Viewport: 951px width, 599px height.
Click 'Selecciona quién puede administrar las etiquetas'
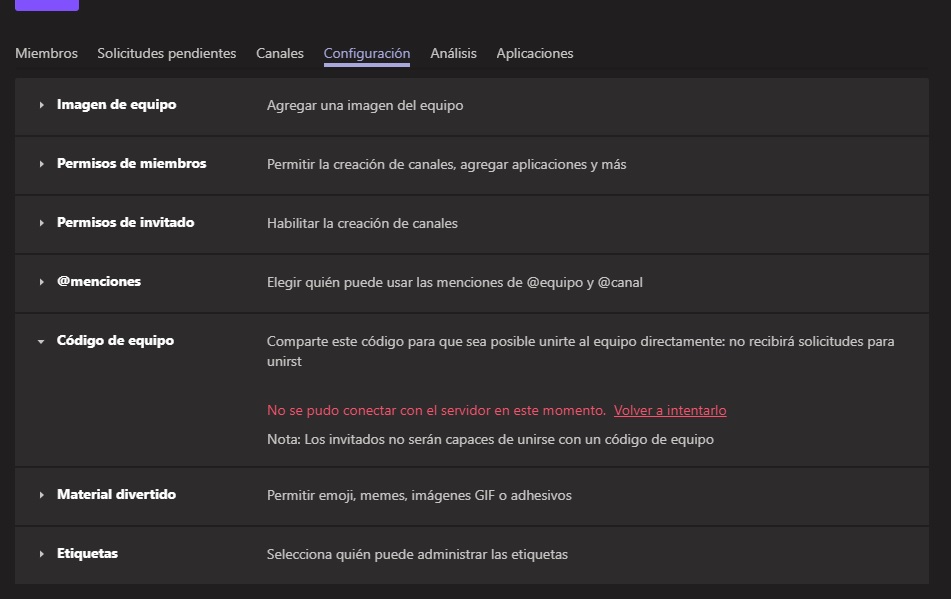(417, 554)
